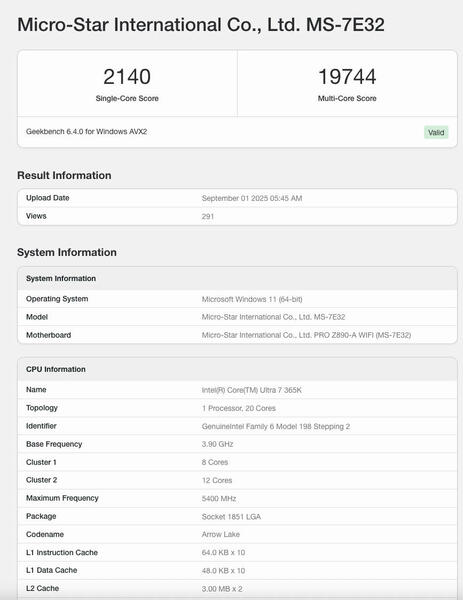Click the 64.0 KB x 10 value

[x=223, y=553]
